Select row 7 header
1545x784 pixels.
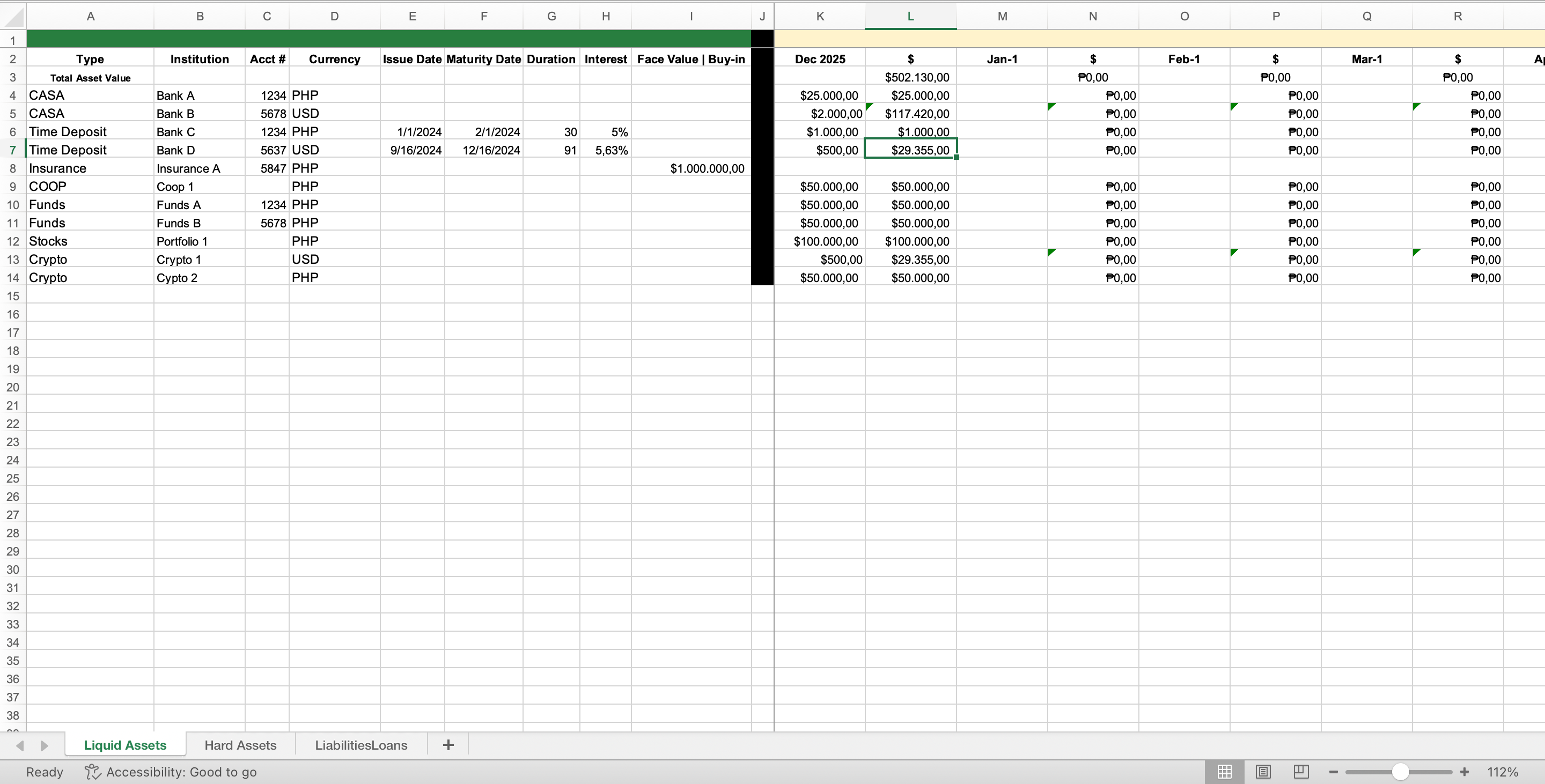(x=12, y=150)
